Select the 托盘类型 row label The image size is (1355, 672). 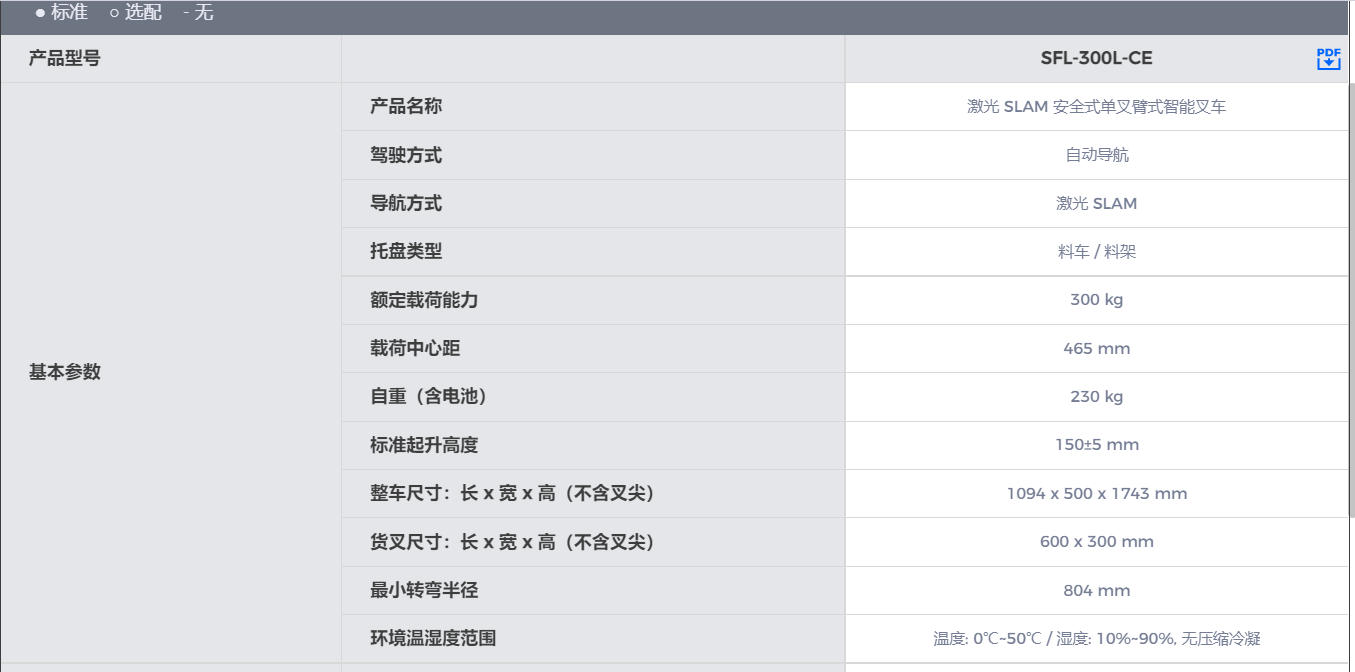point(406,251)
